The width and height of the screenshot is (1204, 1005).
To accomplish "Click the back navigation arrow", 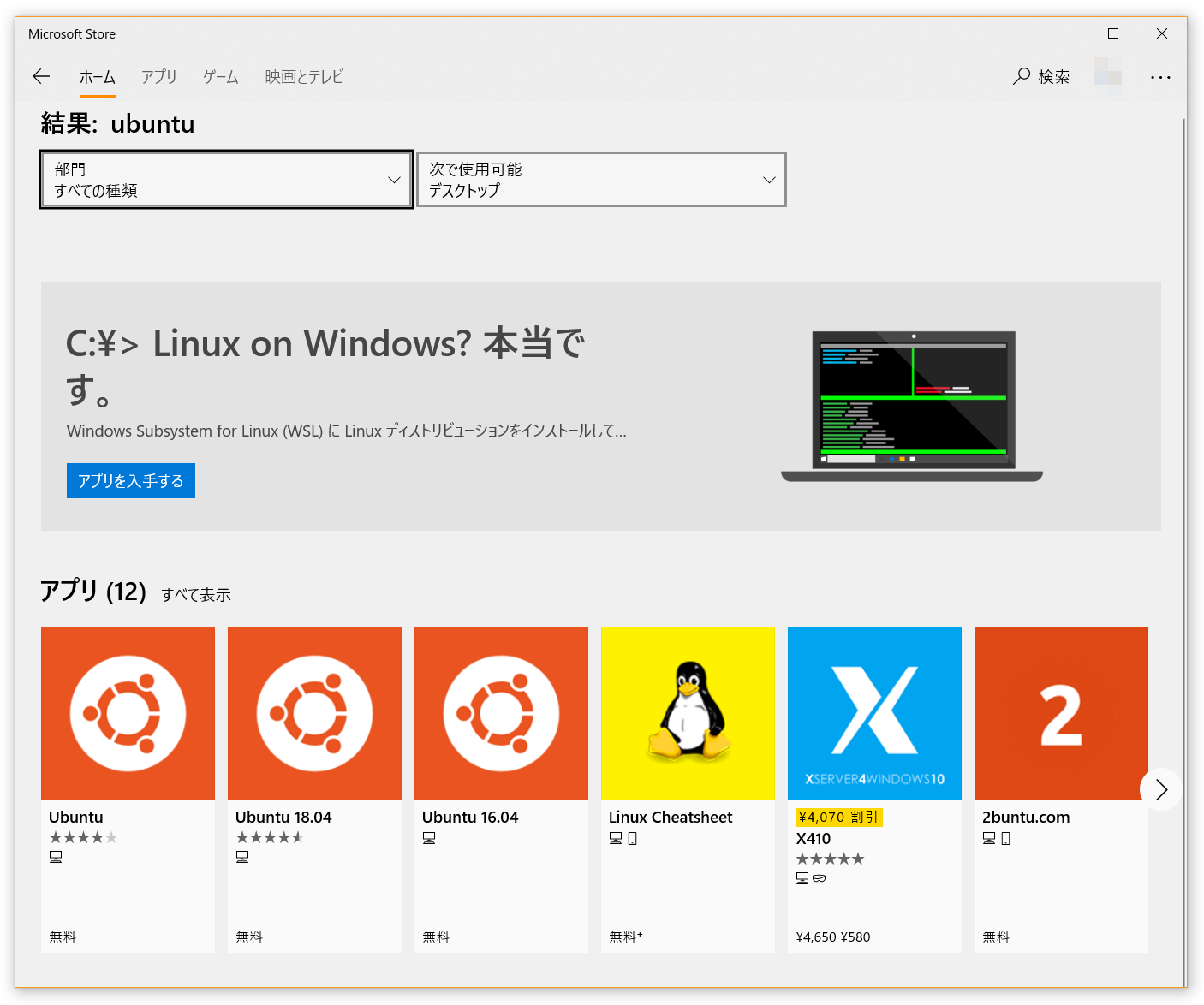I will click(x=41, y=76).
